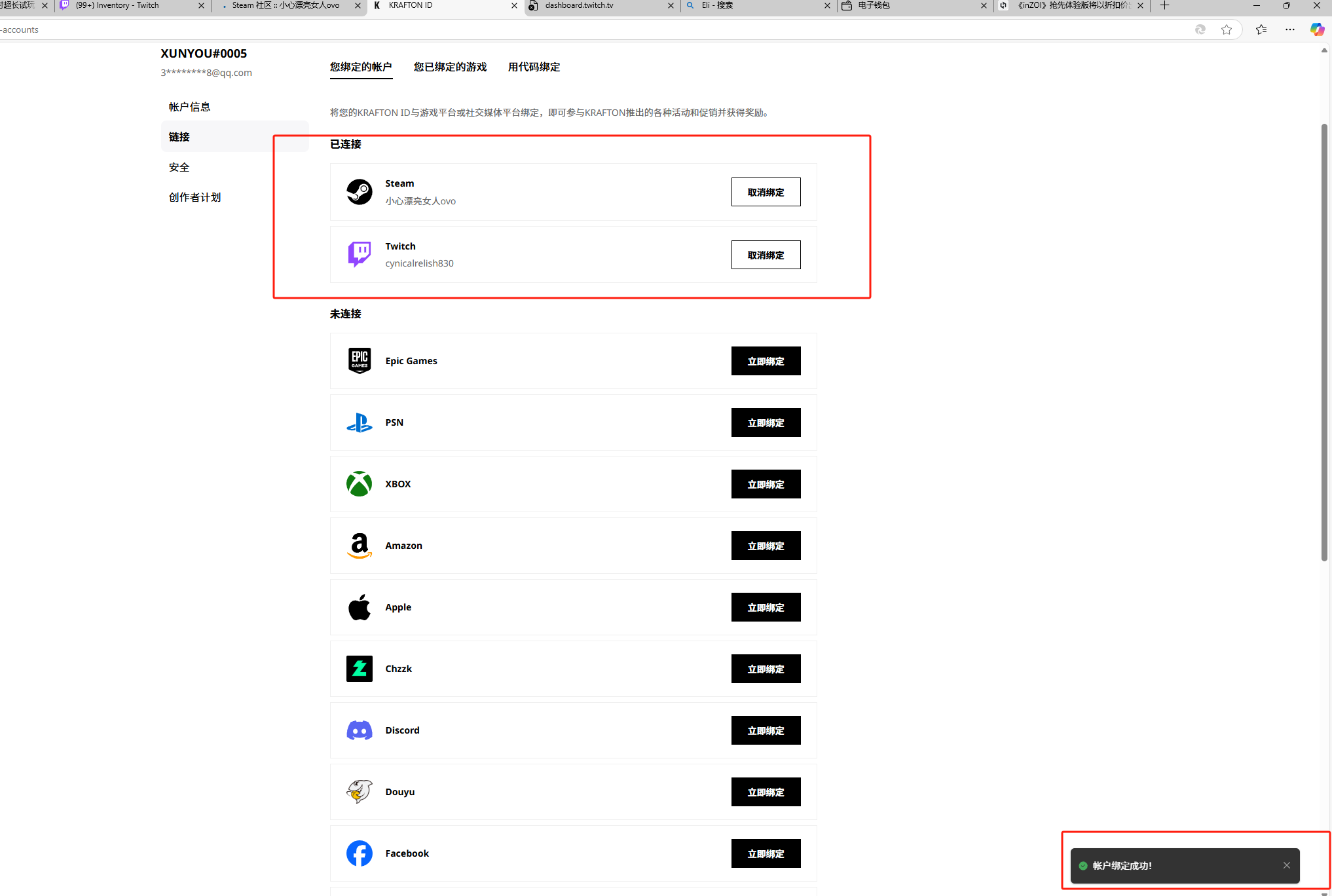Screen dimensions: 1332x896
Task: Click the Discord logo icon
Action: pyautogui.click(x=360, y=730)
